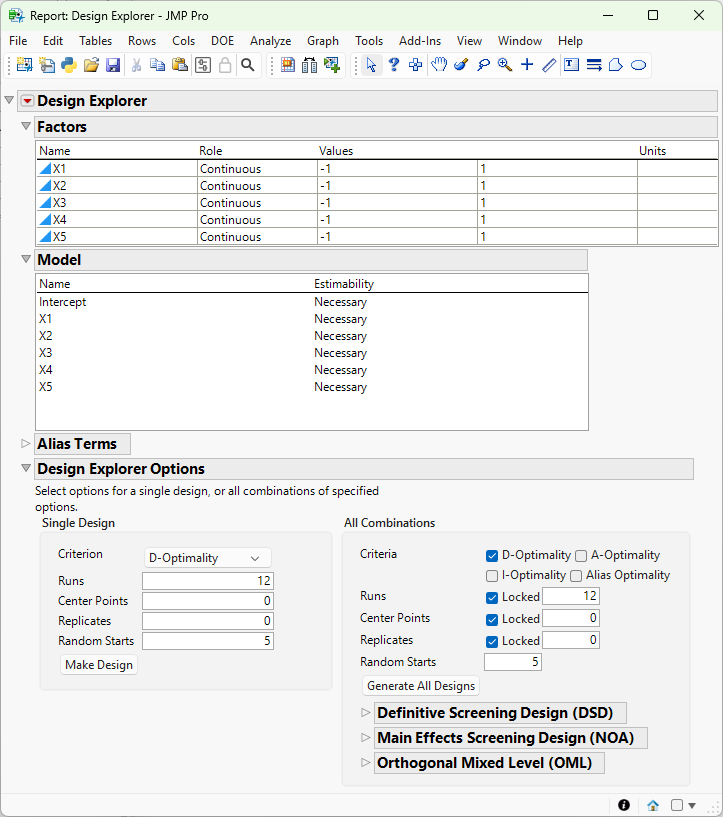Select the Help question mark tool
Screen dimensions: 723x817
[394, 65]
